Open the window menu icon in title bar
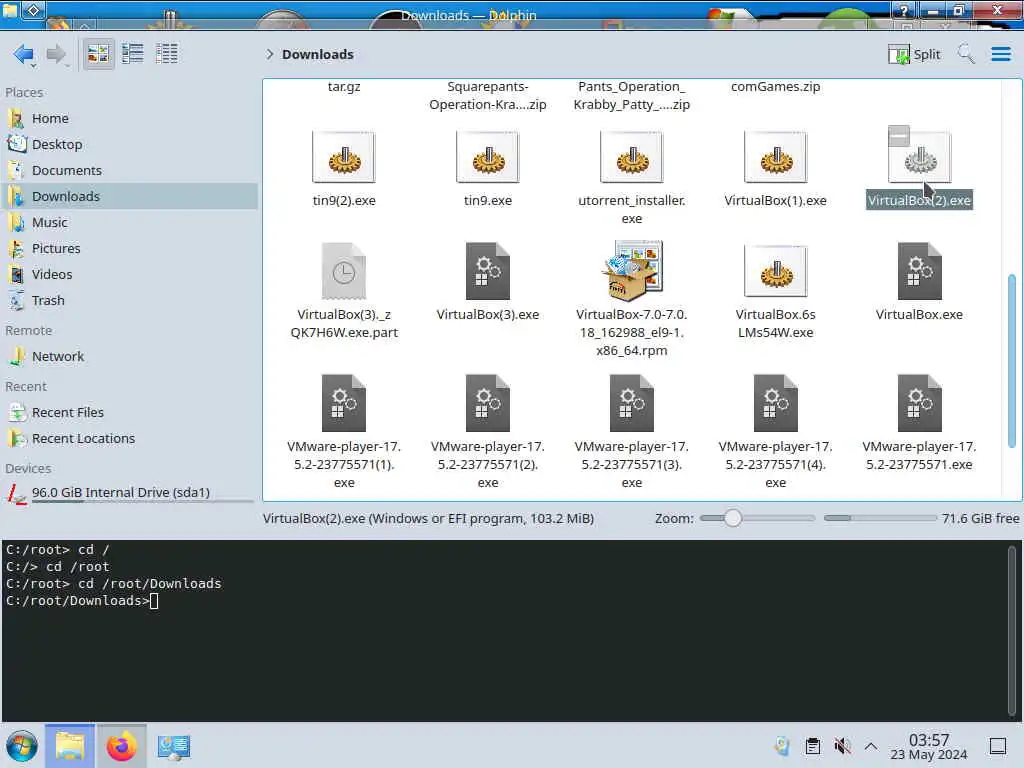Screen dimensions: 1024x768 (10, 10)
